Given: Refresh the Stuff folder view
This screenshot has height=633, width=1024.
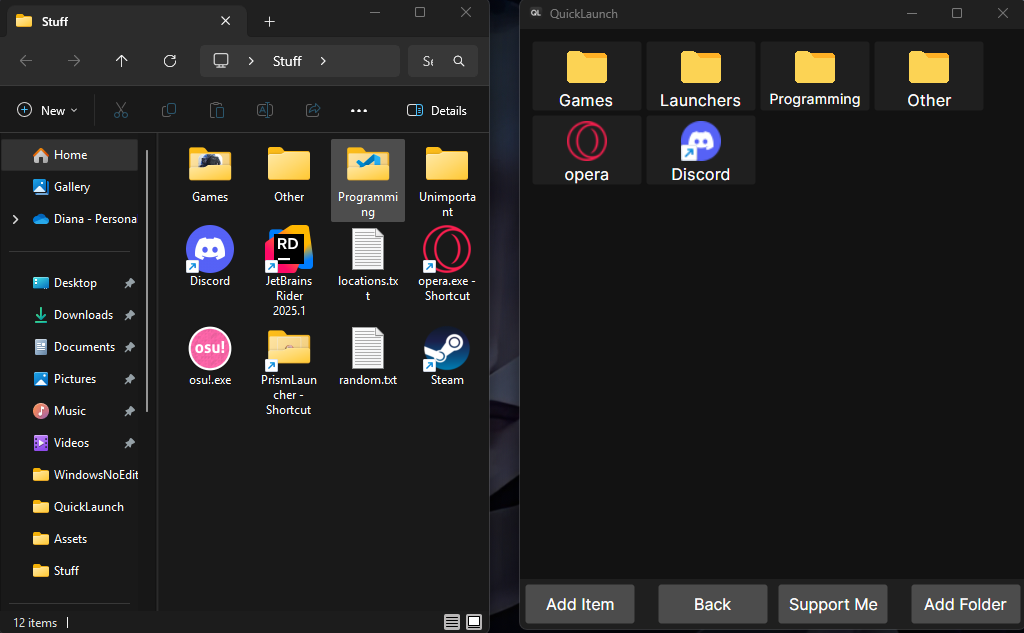Looking at the screenshot, I should coord(170,61).
